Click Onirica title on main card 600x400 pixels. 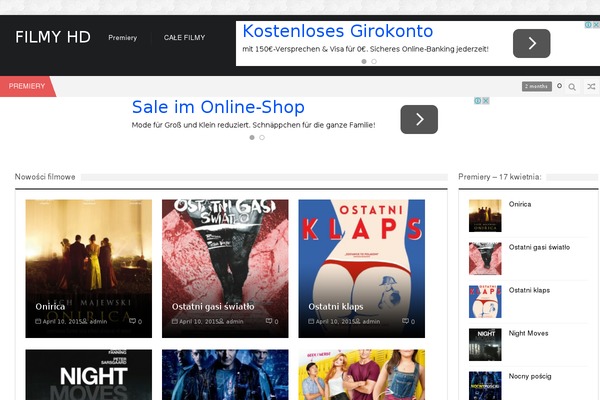coord(50,307)
